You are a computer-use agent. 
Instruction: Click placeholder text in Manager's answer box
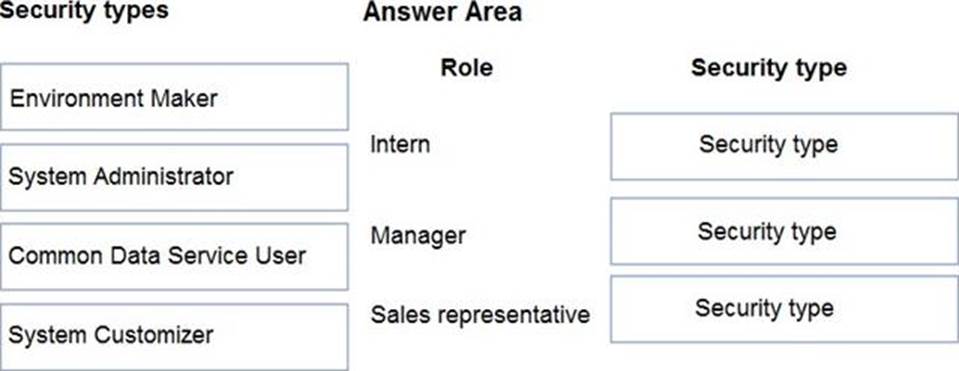point(767,232)
